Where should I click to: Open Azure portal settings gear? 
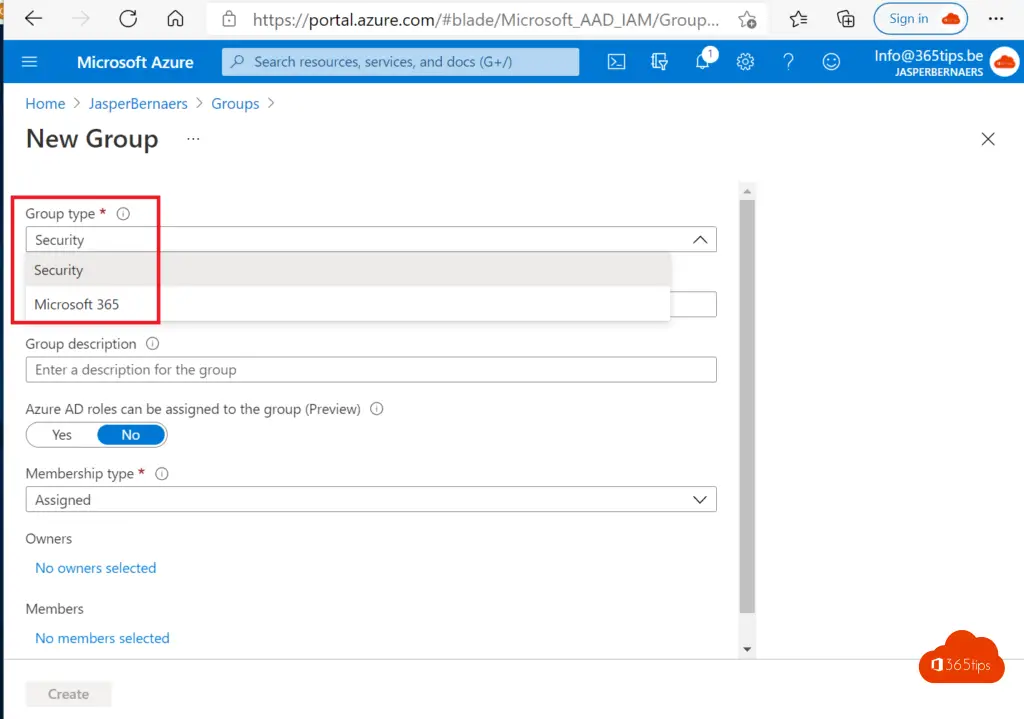pyautogui.click(x=745, y=61)
